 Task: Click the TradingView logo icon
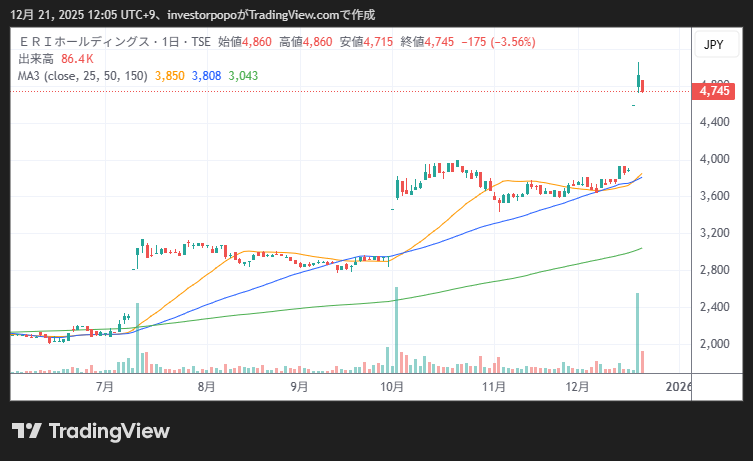click(x=27, y=431)
